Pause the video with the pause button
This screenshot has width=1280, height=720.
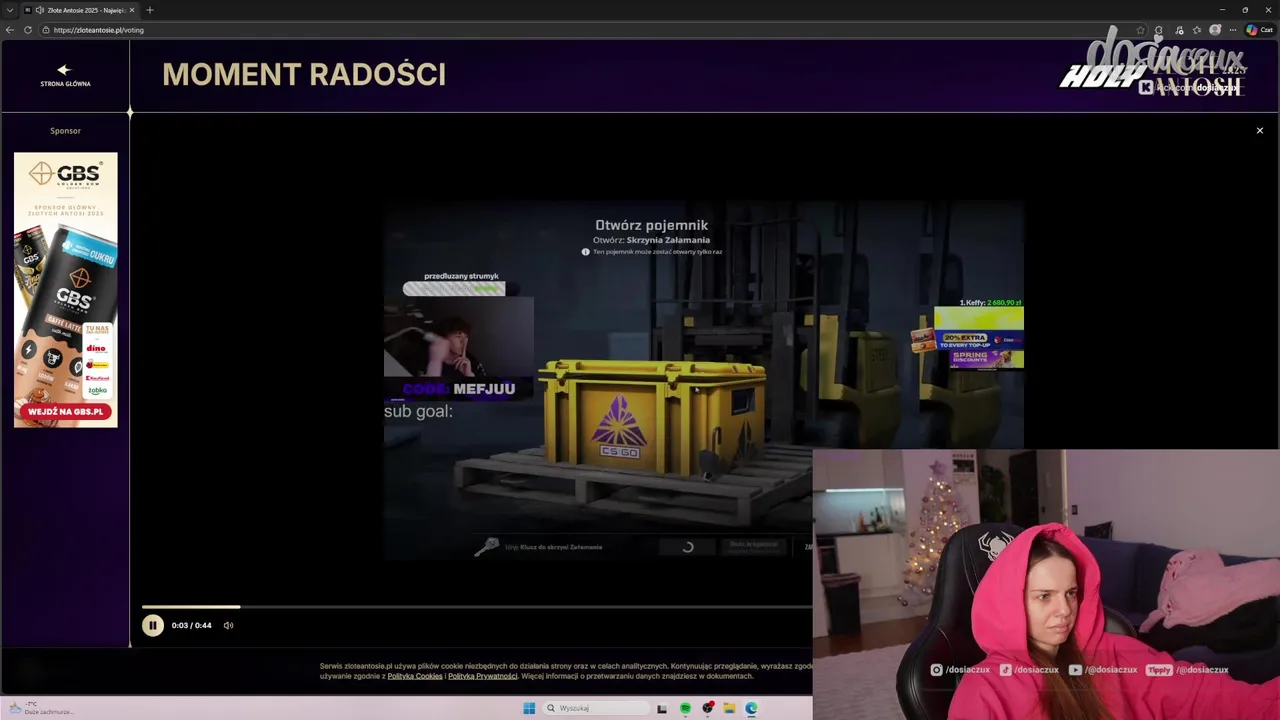click(152, 625)
